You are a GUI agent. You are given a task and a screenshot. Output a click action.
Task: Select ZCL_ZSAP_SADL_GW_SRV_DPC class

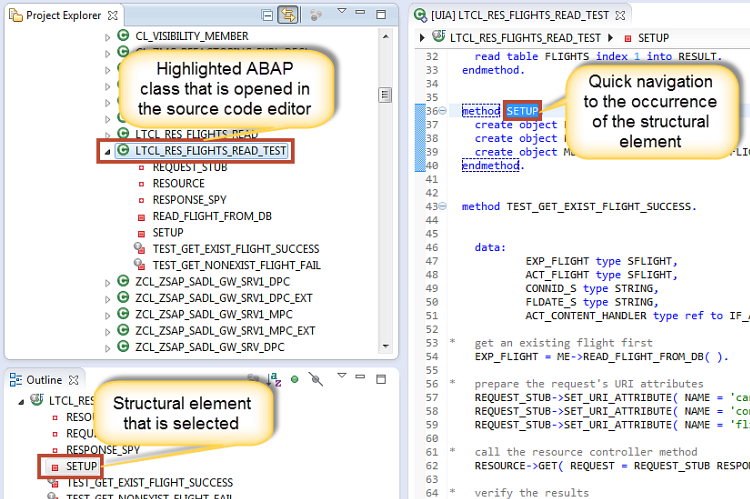point(210,347)
